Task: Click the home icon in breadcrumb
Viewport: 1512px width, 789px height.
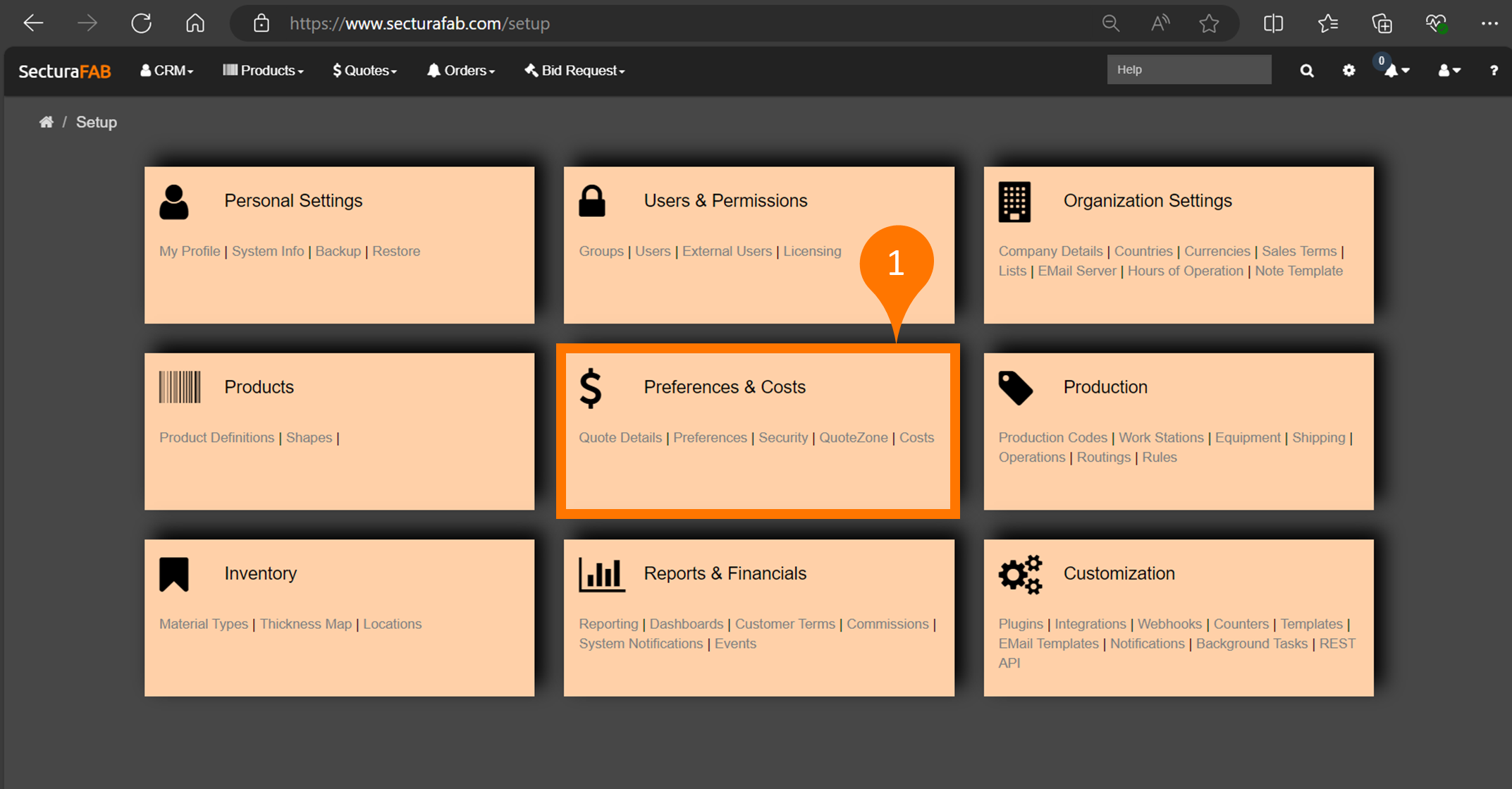Action: click(x=46, y=122)
